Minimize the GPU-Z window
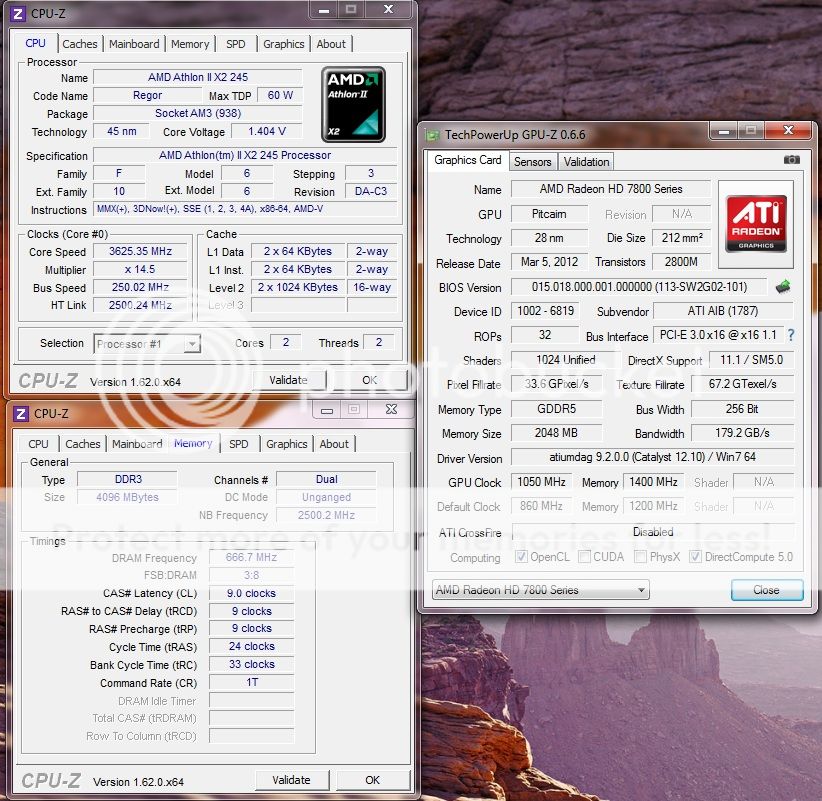 click(724, 131)
